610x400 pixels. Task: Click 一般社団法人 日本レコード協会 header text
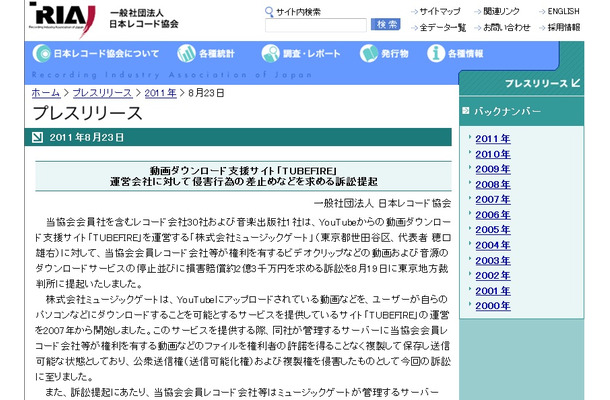tap(144, 19)
